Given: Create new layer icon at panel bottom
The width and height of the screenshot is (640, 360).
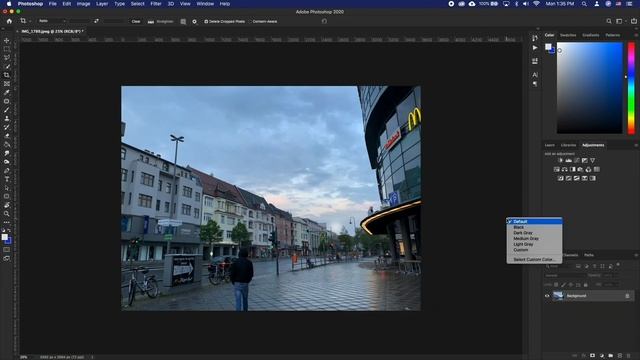Looking at the screenshot, I should point(620,356).
